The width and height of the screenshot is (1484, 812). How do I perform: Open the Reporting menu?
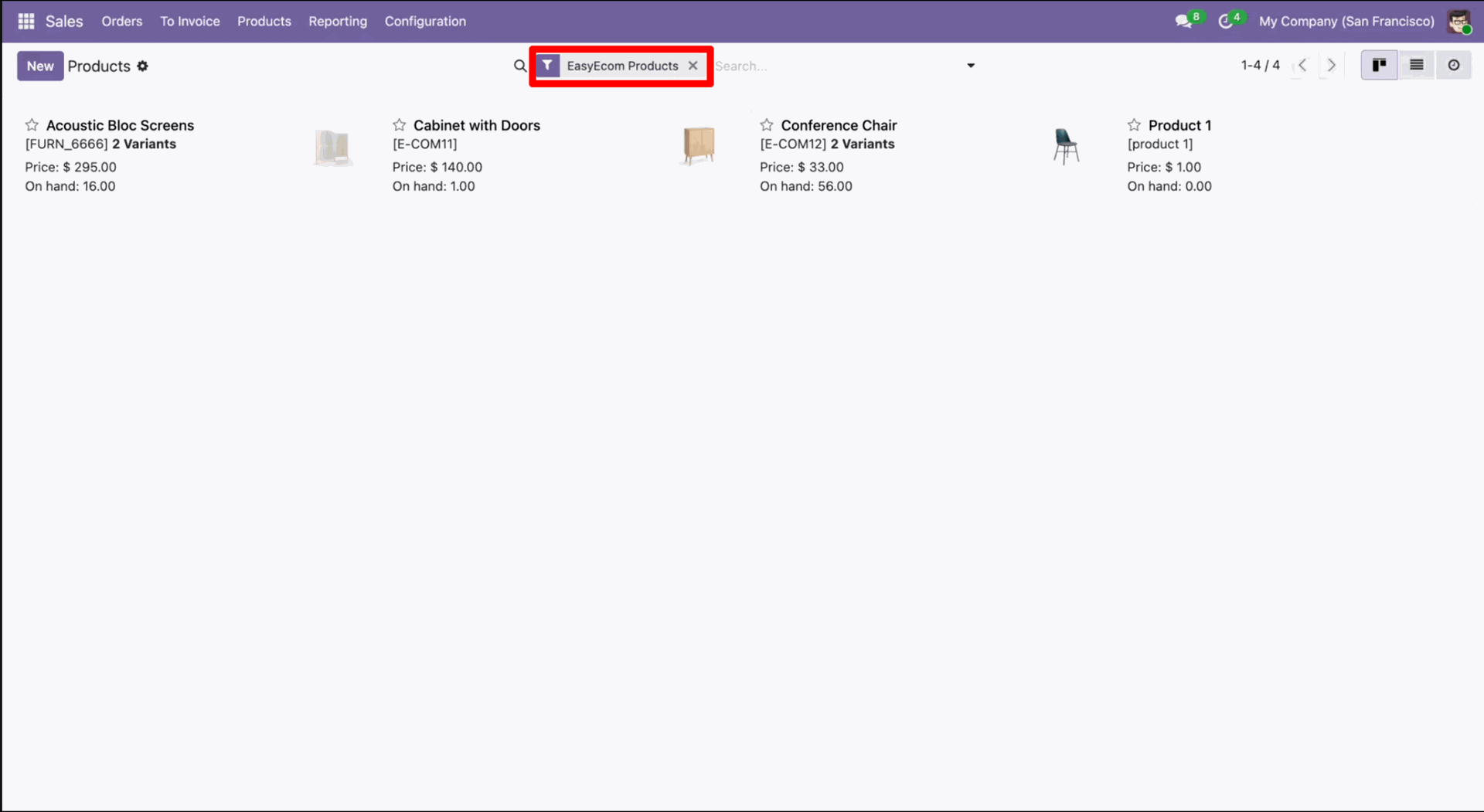point(338,22)
